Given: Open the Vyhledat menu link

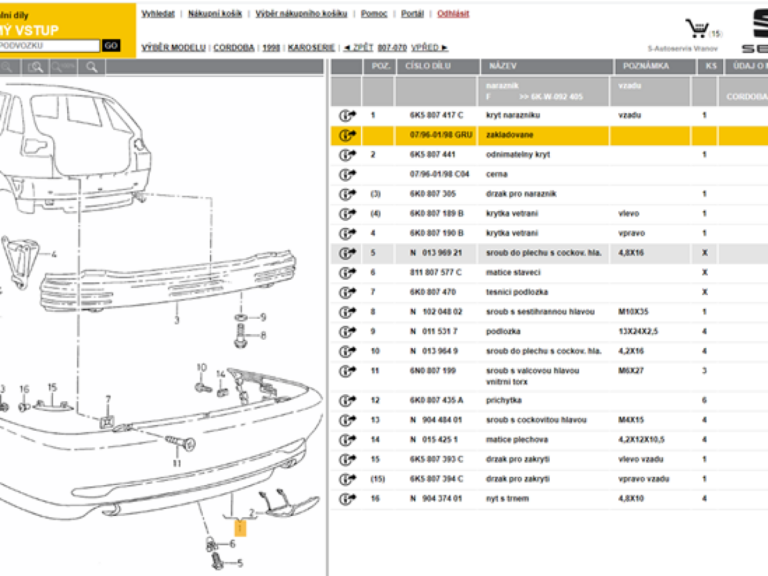Looking at the screenshot, I should [157, 14].
